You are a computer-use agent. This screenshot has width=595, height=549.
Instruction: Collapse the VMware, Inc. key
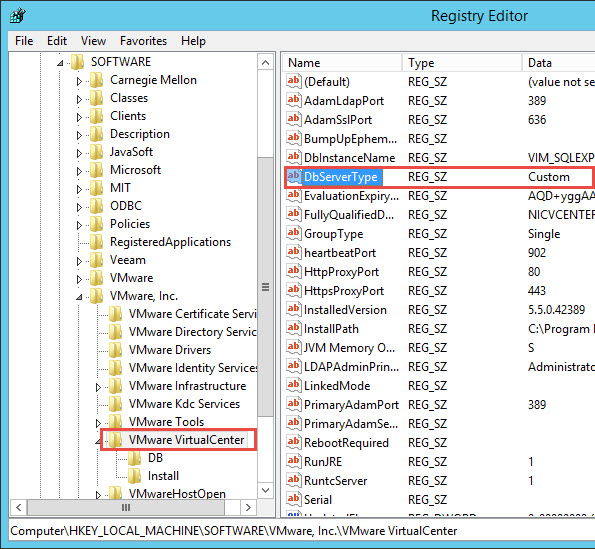tap(79, 297)
